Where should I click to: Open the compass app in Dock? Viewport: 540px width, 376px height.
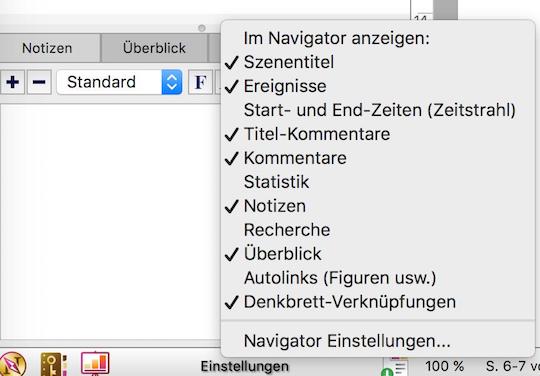pyautogui.click(x=12, y=364)
